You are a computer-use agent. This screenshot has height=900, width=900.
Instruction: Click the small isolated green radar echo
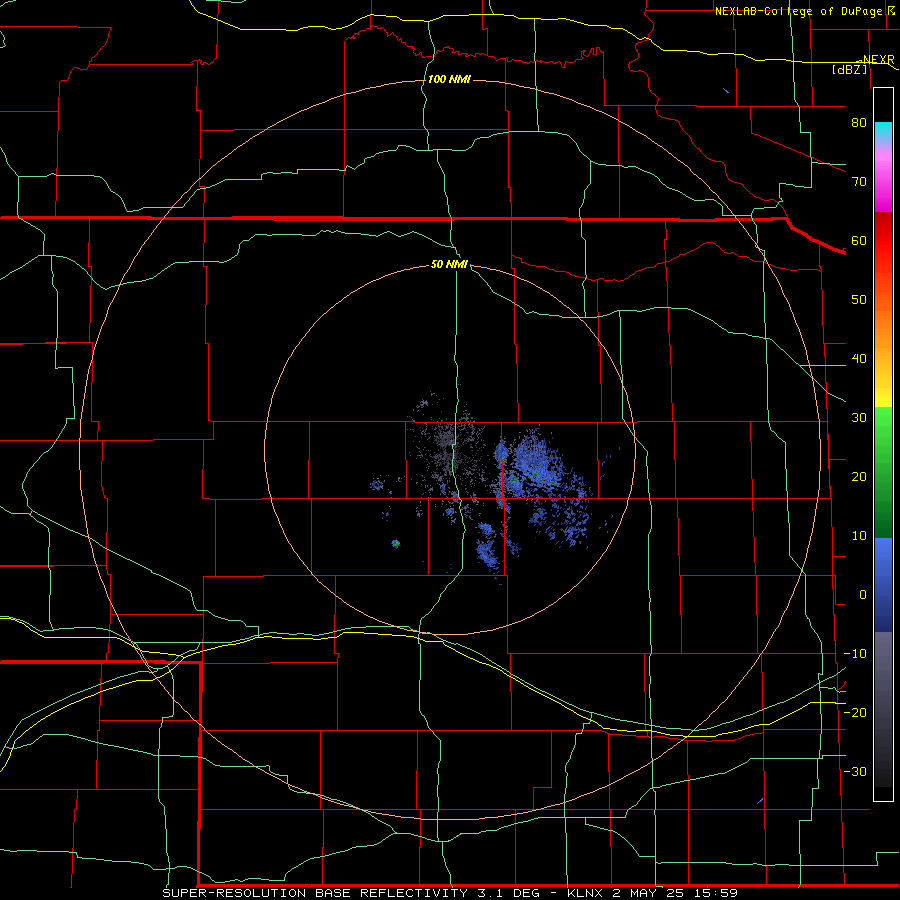(x=395, y=543)
